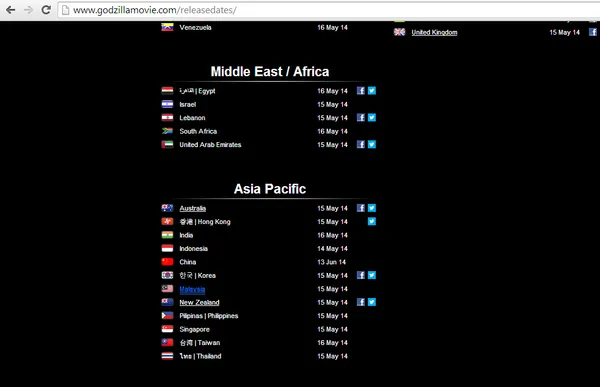Image resolution: width=600 pixels, height=387 pixels.
Task: Open the United Kingdom link
Action: (434, 33)
